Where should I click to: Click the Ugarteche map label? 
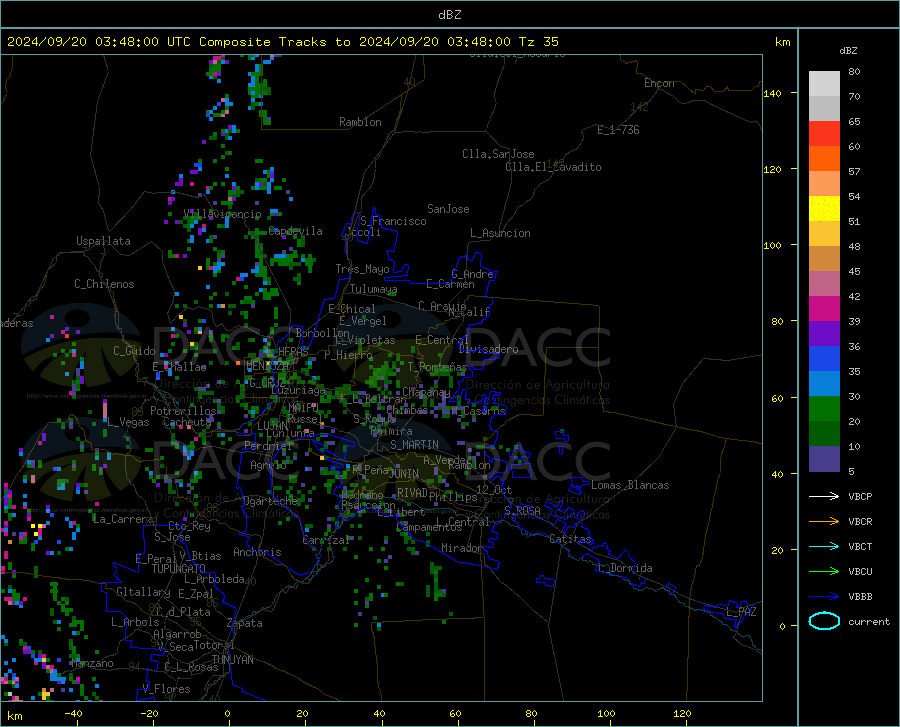(x=270, y=501)
